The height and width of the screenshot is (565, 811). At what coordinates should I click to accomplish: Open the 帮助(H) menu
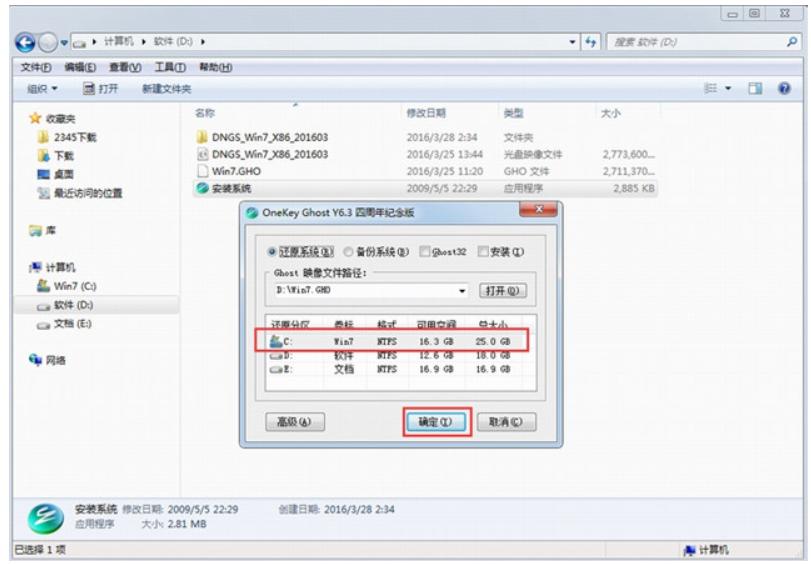tap(216, 67)
